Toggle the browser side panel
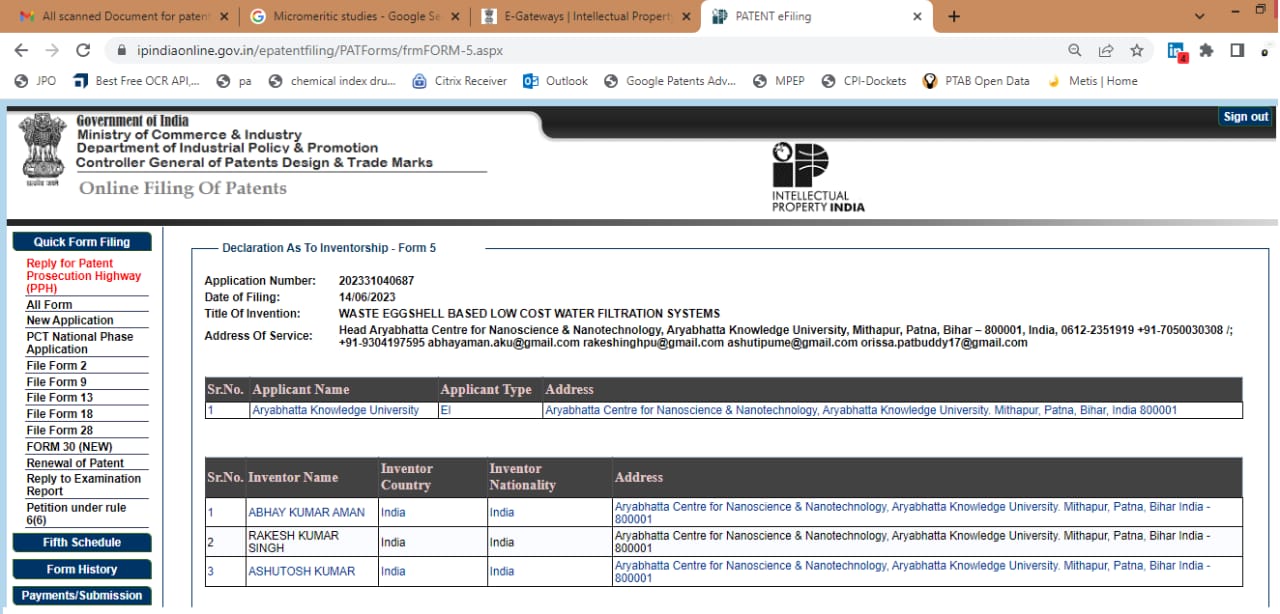 1237,50
